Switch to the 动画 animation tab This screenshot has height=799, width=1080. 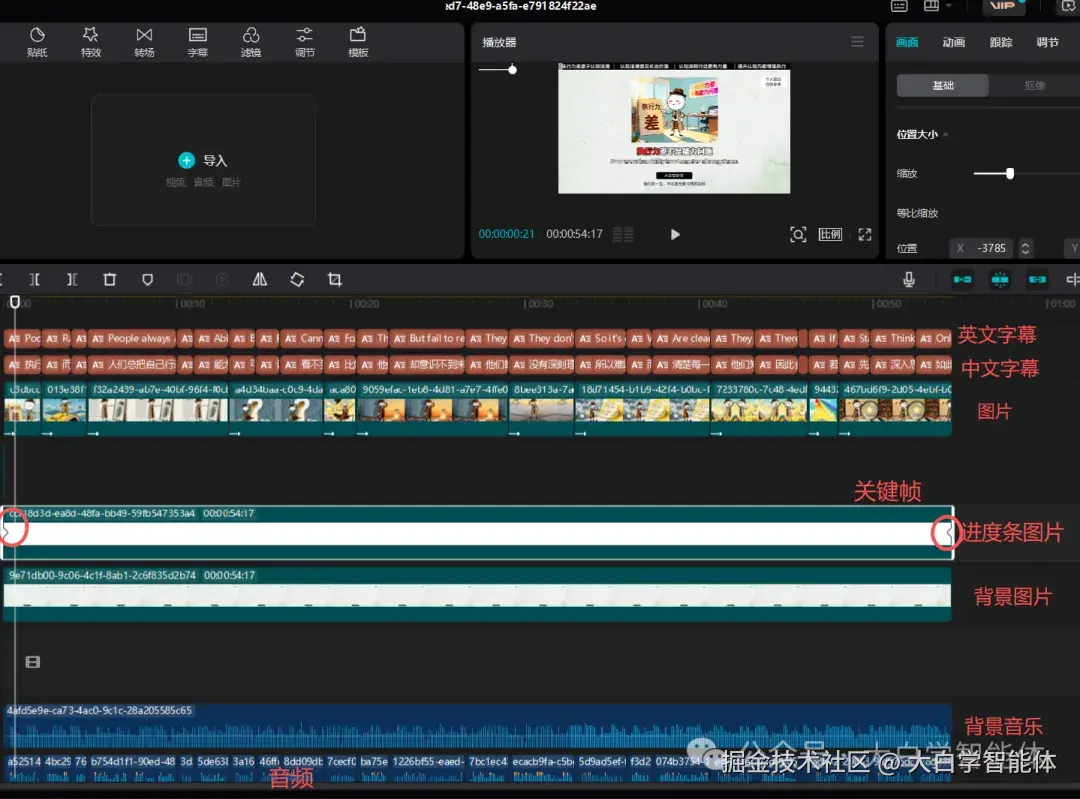click(x=953, y=43)
